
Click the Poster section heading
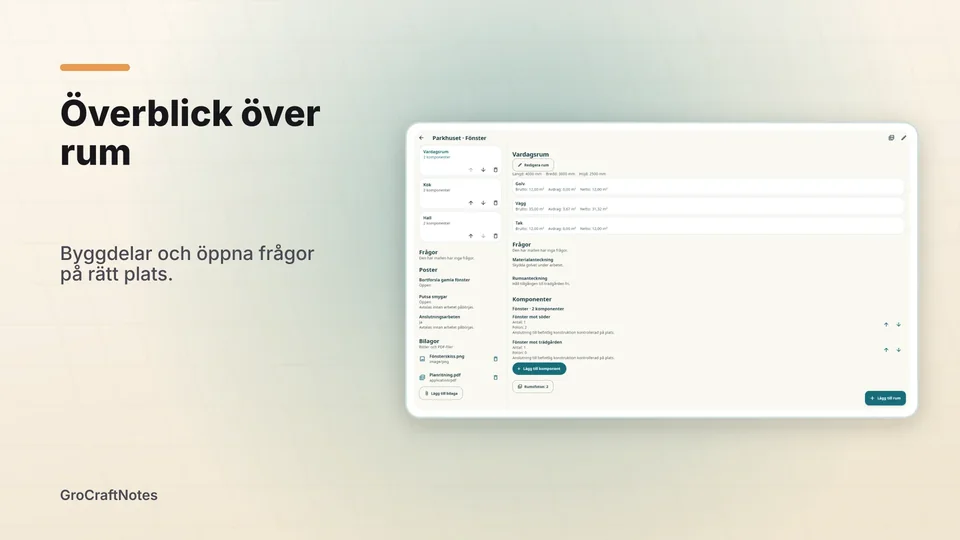(428, 269)
